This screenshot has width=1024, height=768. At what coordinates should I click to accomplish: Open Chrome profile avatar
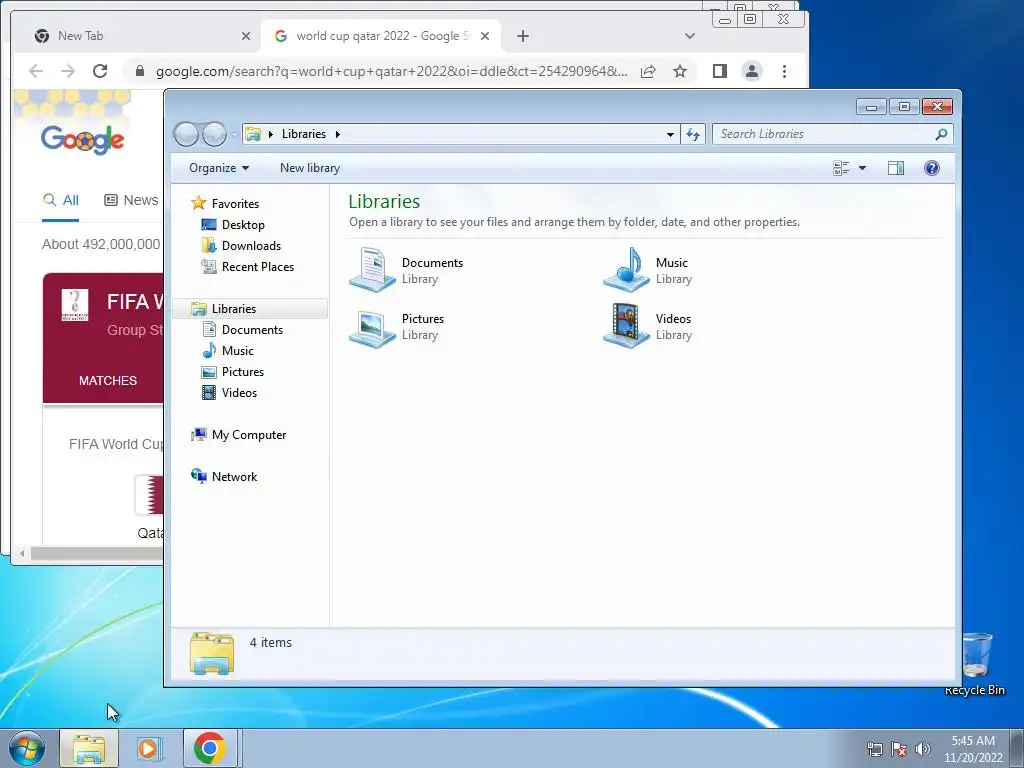(x=752, y=71)
